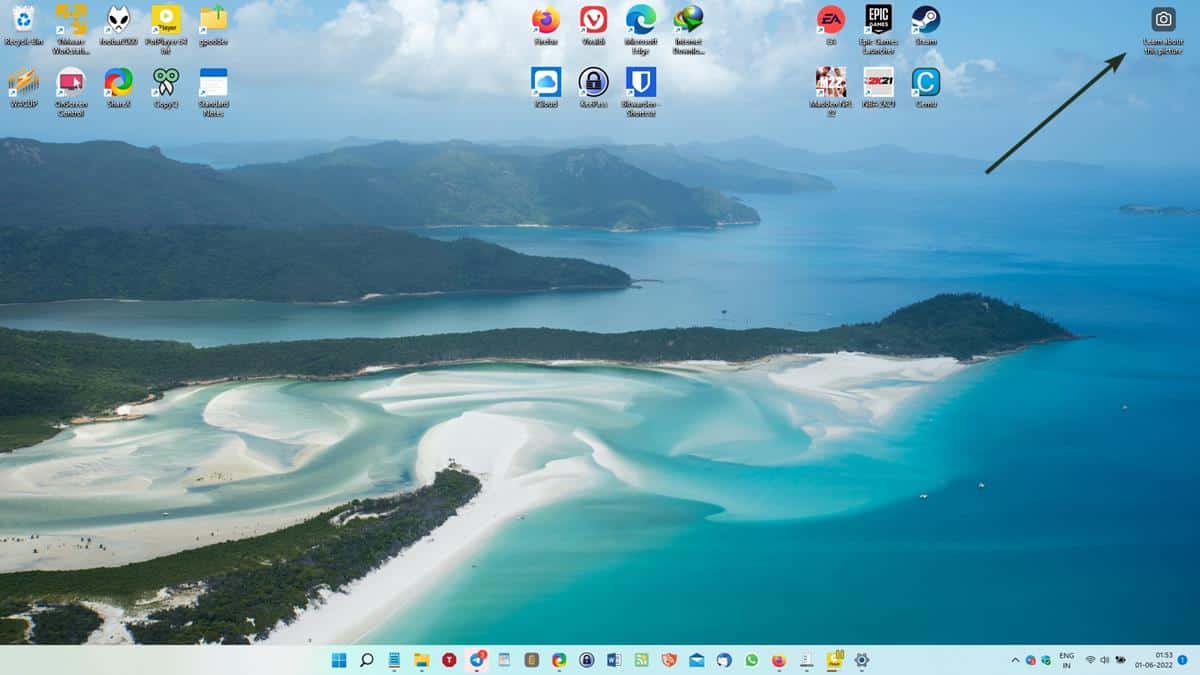The width and height of the screenshot is (1200, 675).
Task: Open the mail envelope taskbar icon
Action: point(697,660)
